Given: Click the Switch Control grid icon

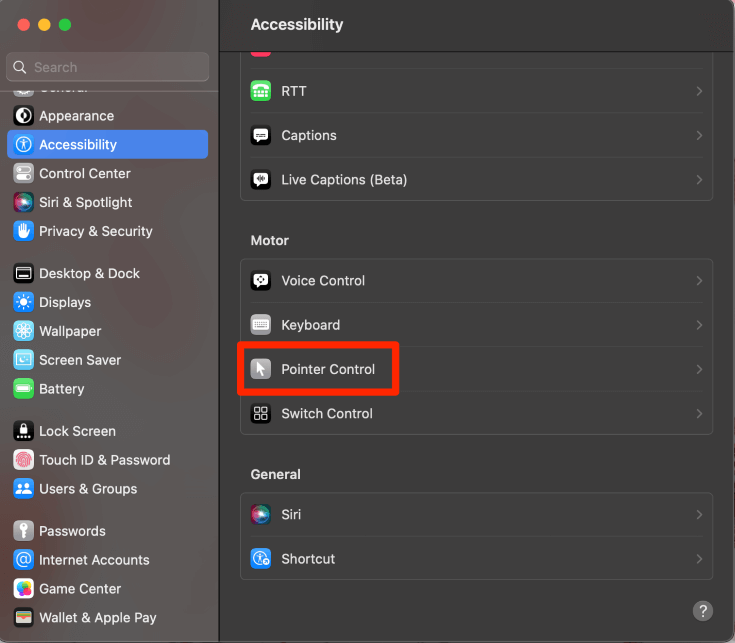Looking at the screenshot, I should pyautogui.click(x=261, y=413).
